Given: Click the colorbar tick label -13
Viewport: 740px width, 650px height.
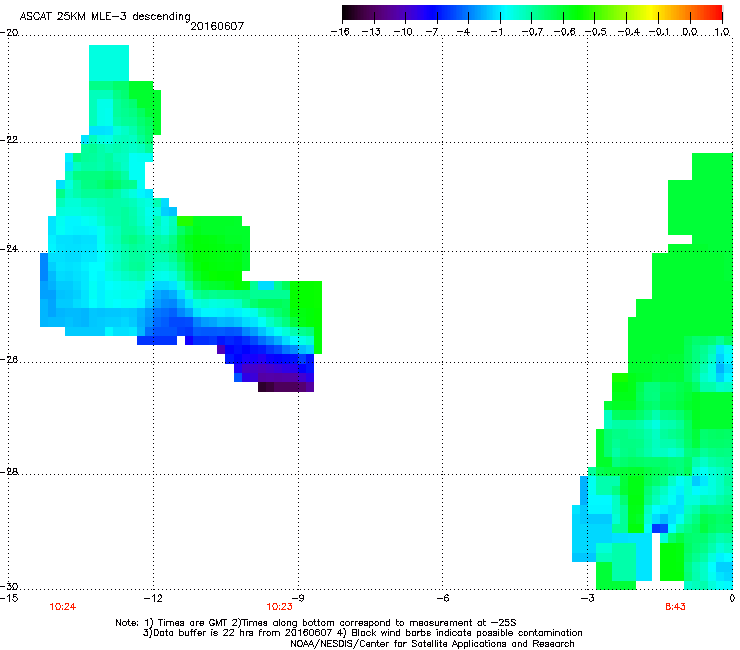Looking at the screenshot, I should click(x=371, y=32).
